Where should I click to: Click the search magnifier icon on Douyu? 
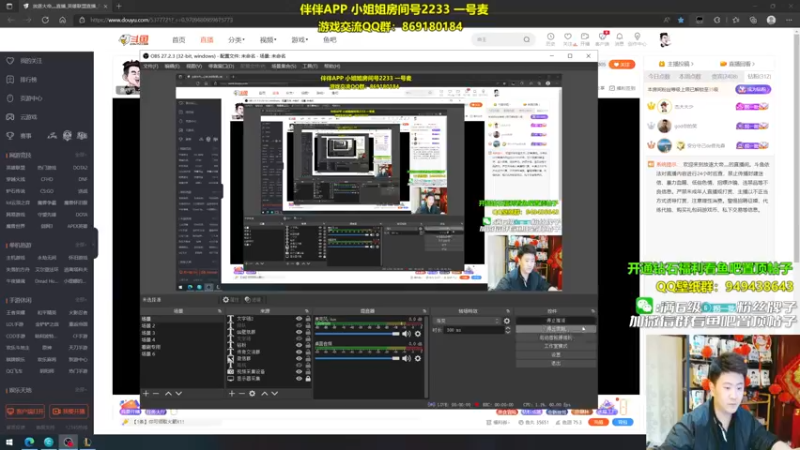[x=527, y=39]
